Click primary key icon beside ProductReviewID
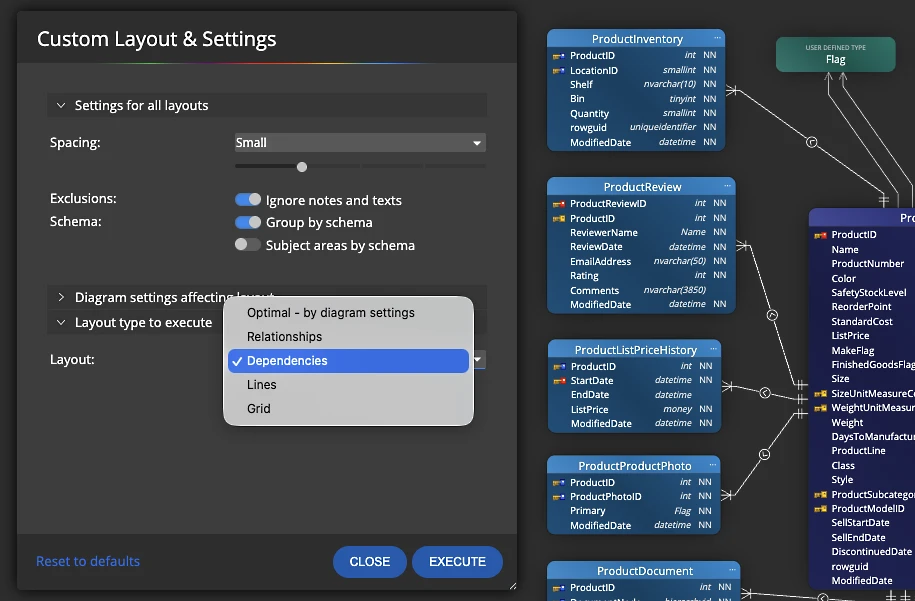 point(558,204)
